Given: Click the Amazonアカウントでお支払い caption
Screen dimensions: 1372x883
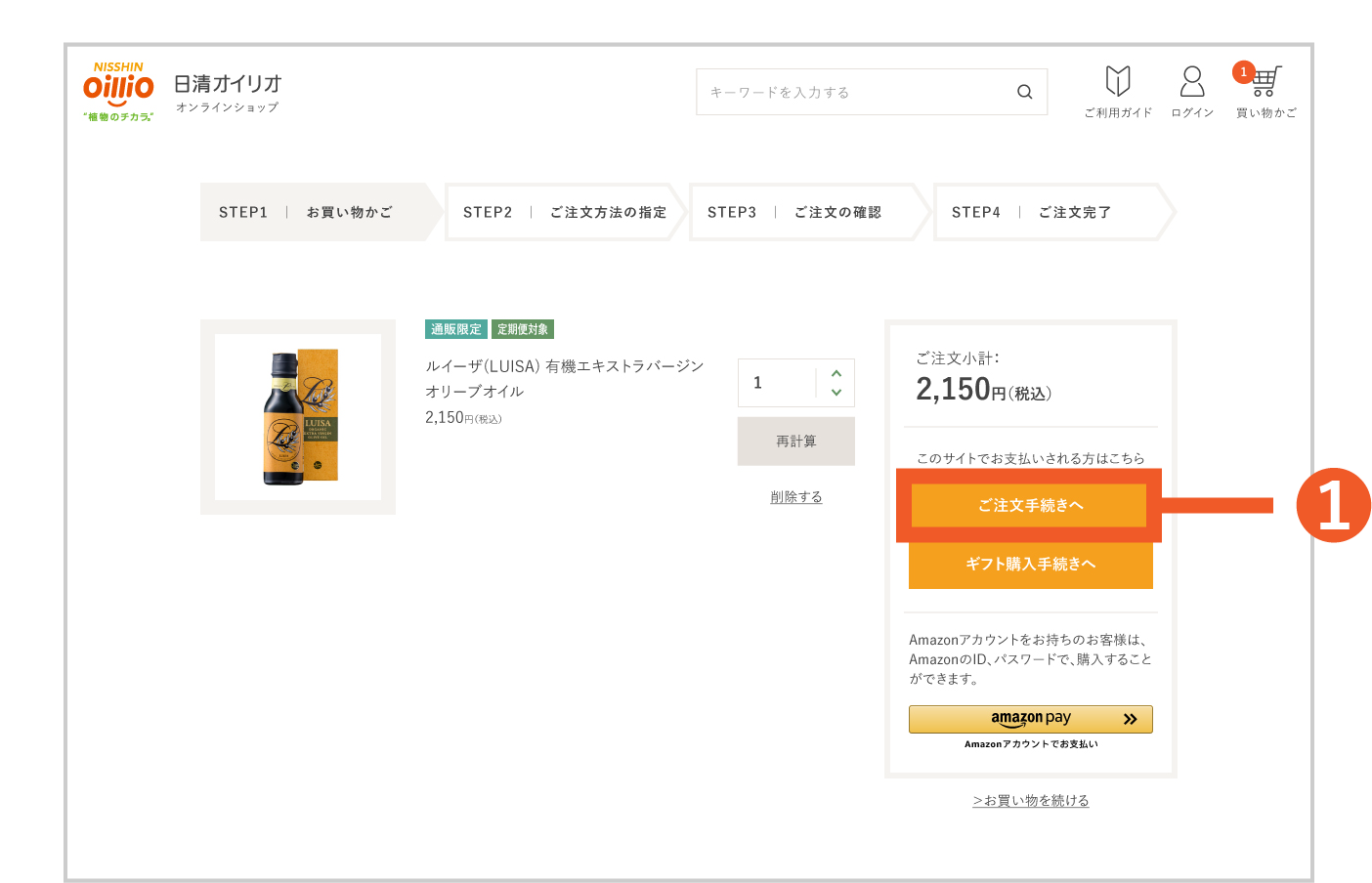Looking at the screenshot, I should tap(1031, 744).
